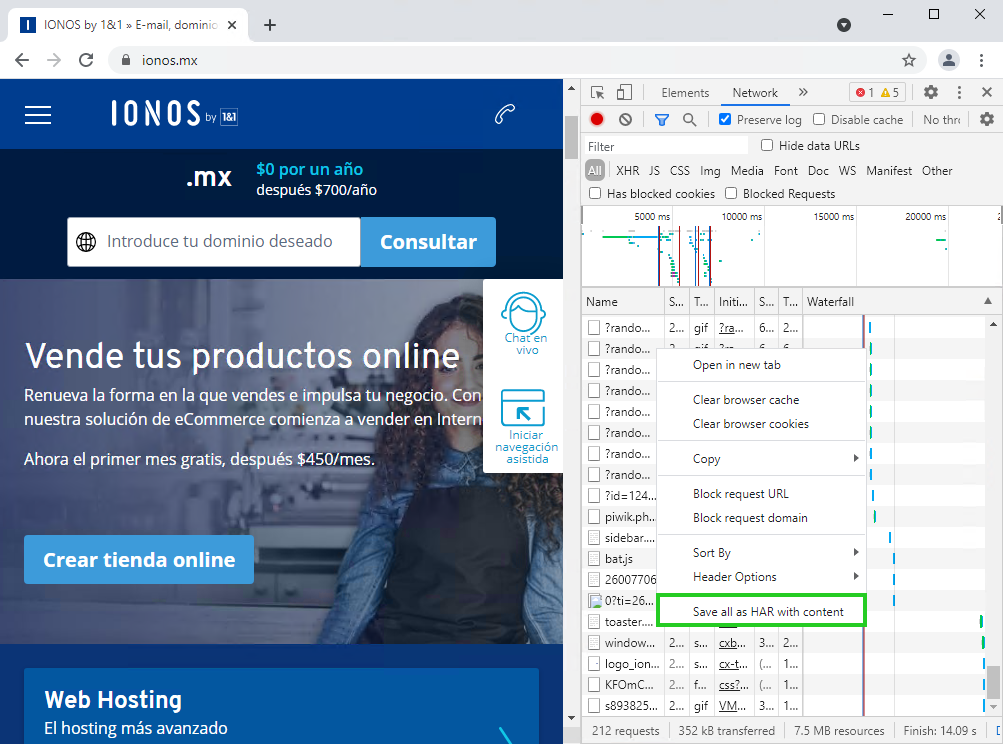Stop recording network log

pos(597,120)
